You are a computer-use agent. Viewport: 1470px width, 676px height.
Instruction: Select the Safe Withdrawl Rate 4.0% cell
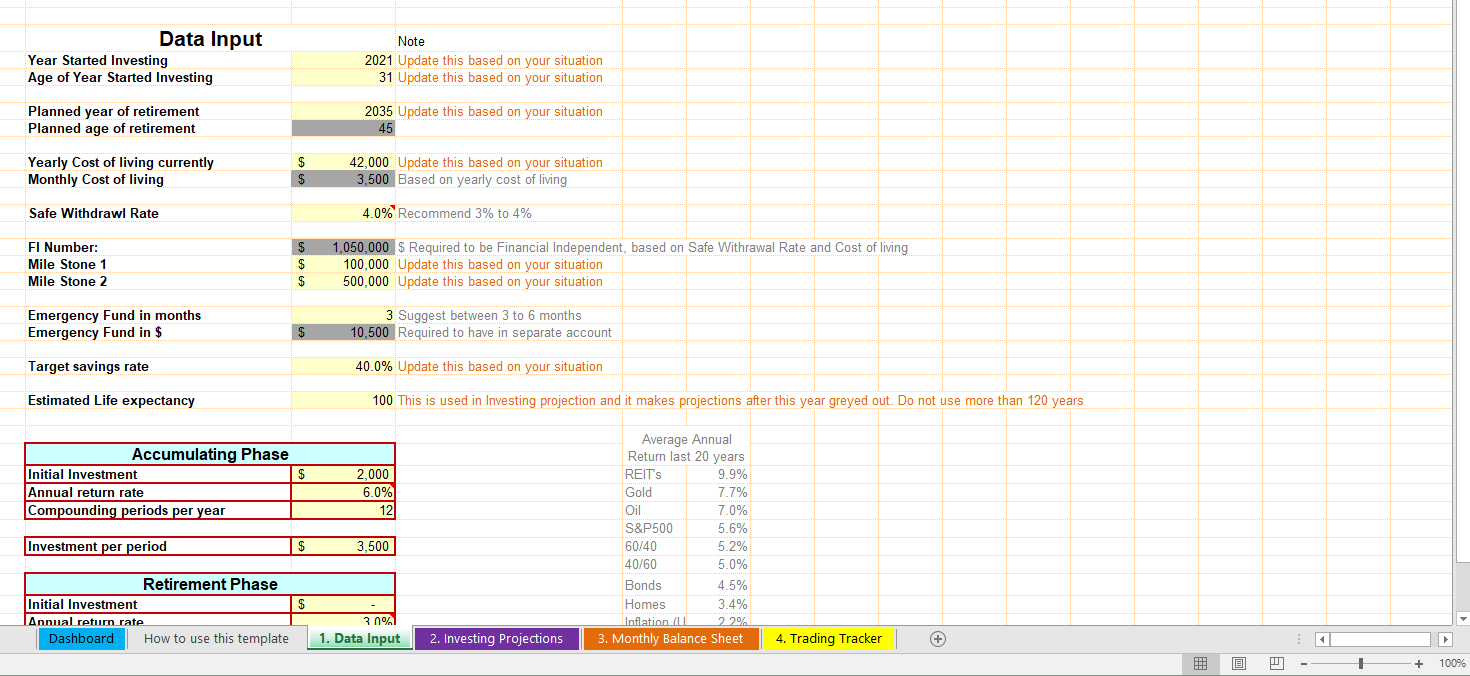[x=343, y=214]
